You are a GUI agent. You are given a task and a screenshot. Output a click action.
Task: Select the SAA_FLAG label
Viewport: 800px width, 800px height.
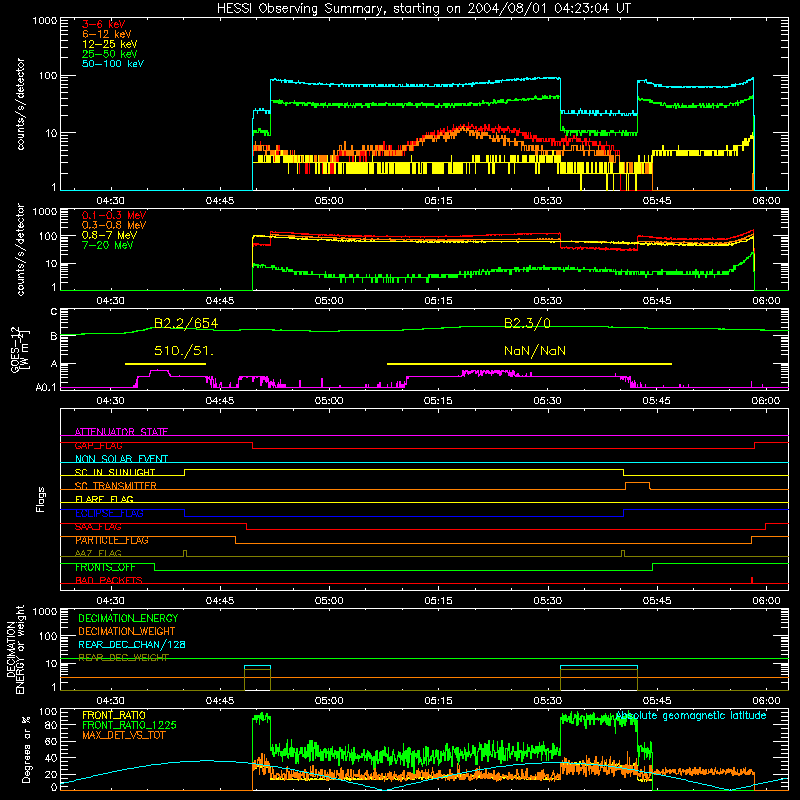click(98, 527)
